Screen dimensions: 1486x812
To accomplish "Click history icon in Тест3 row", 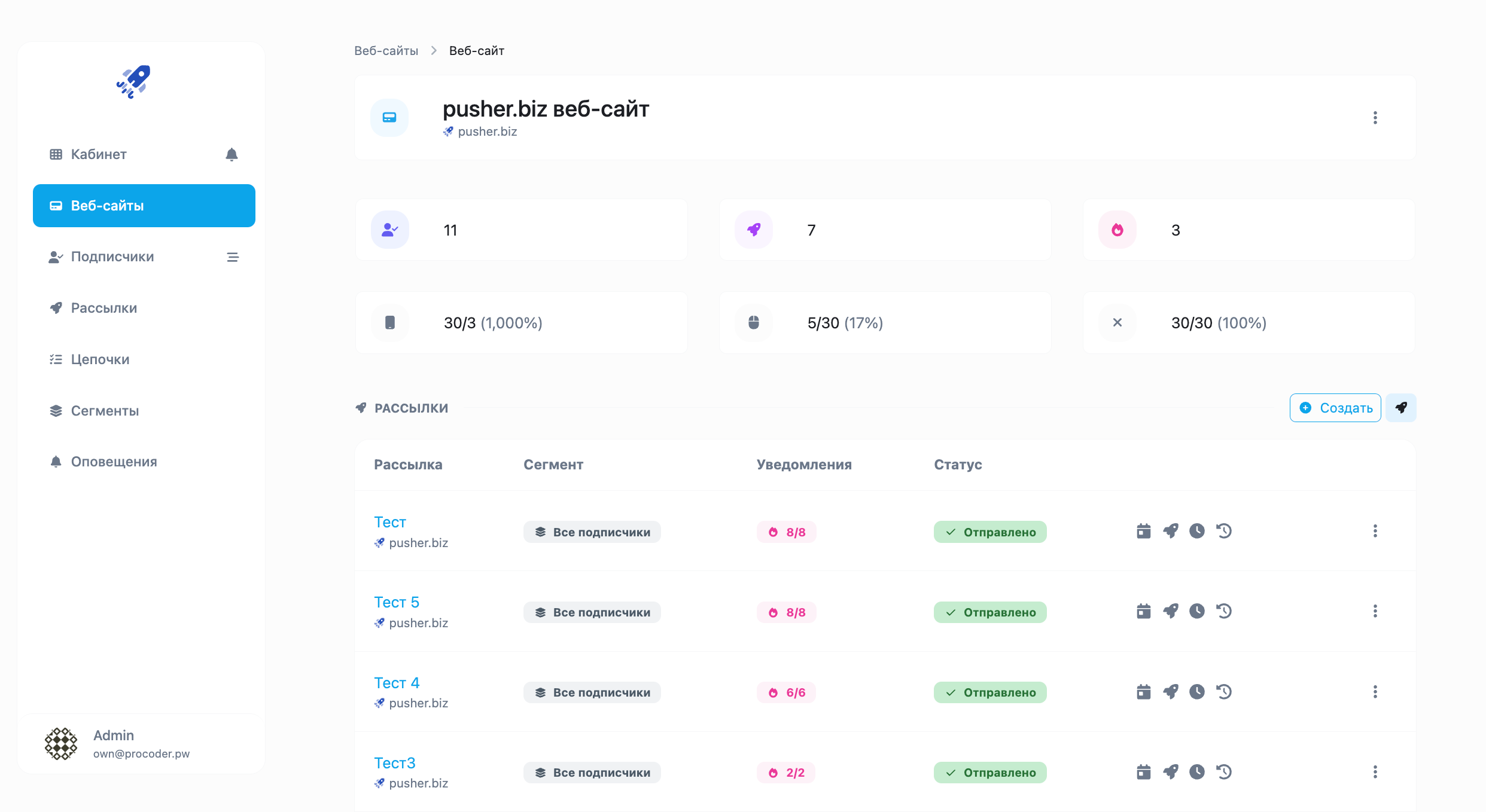I will point(1223,772).
